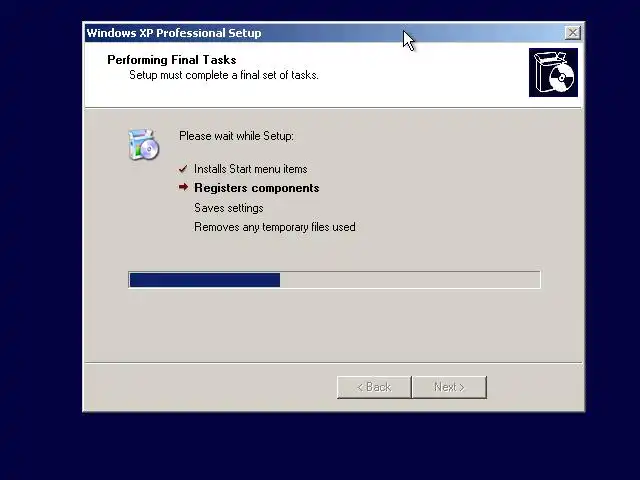Click 'Removes any temporary files used' step
The image size is (640, 480).
tap(275, 227)
